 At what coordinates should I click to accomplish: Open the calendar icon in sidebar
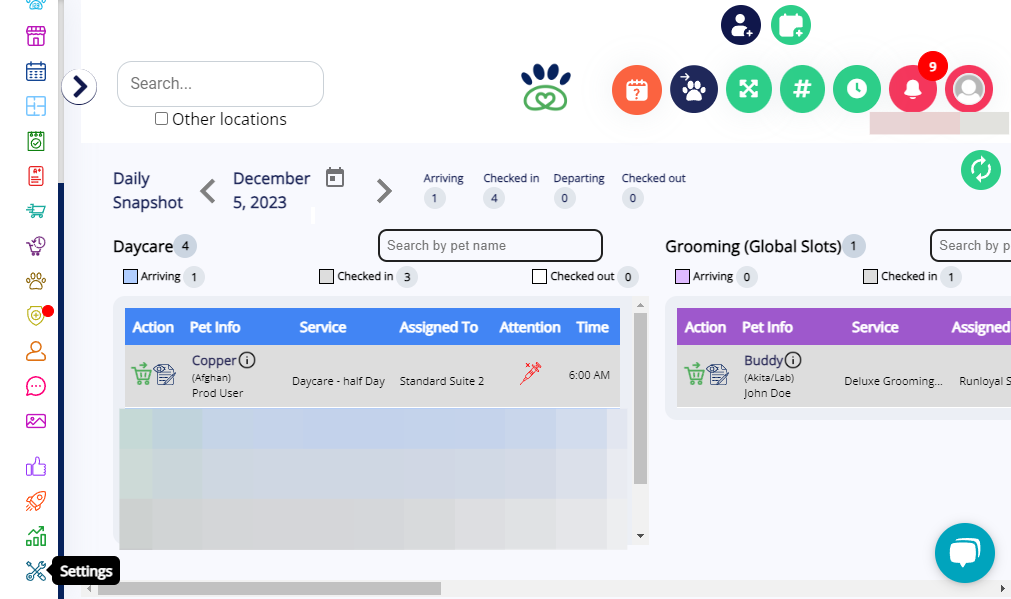[x=36, y=71]
